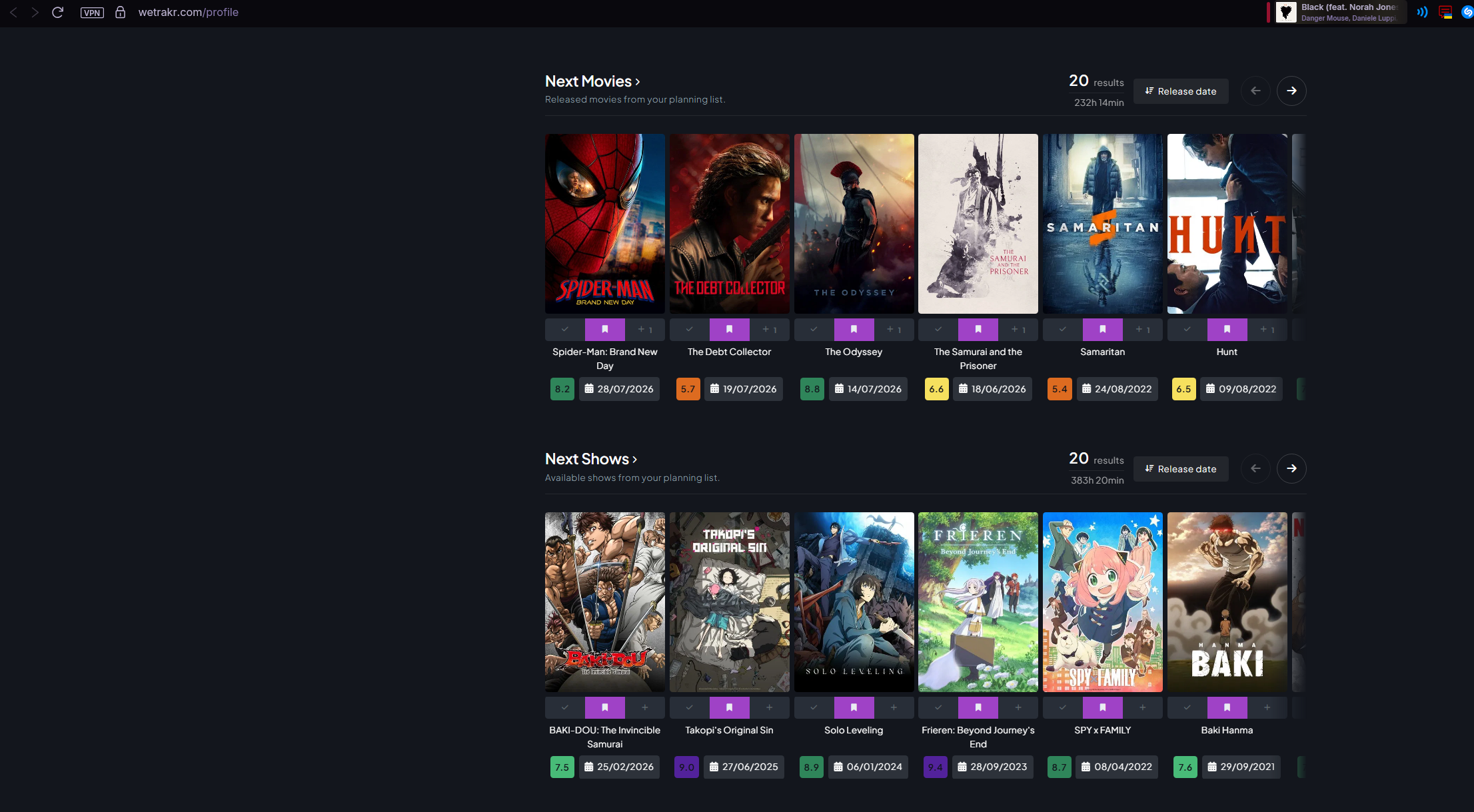
Task: Open the Release date sort for Next Movies
Action: [x=1181, y=91]
